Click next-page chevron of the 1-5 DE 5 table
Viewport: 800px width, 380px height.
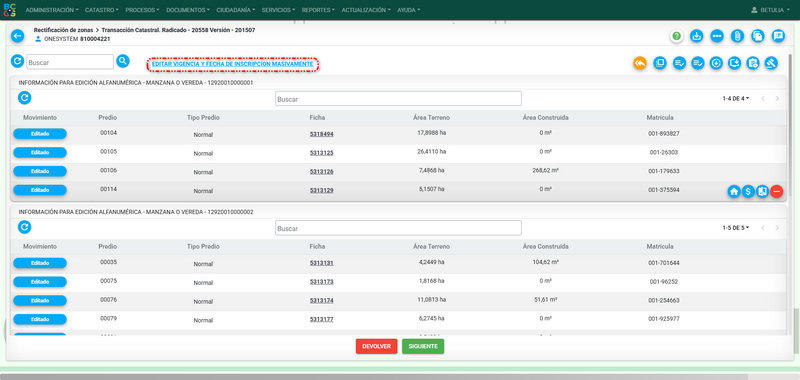tap(777, 228)
